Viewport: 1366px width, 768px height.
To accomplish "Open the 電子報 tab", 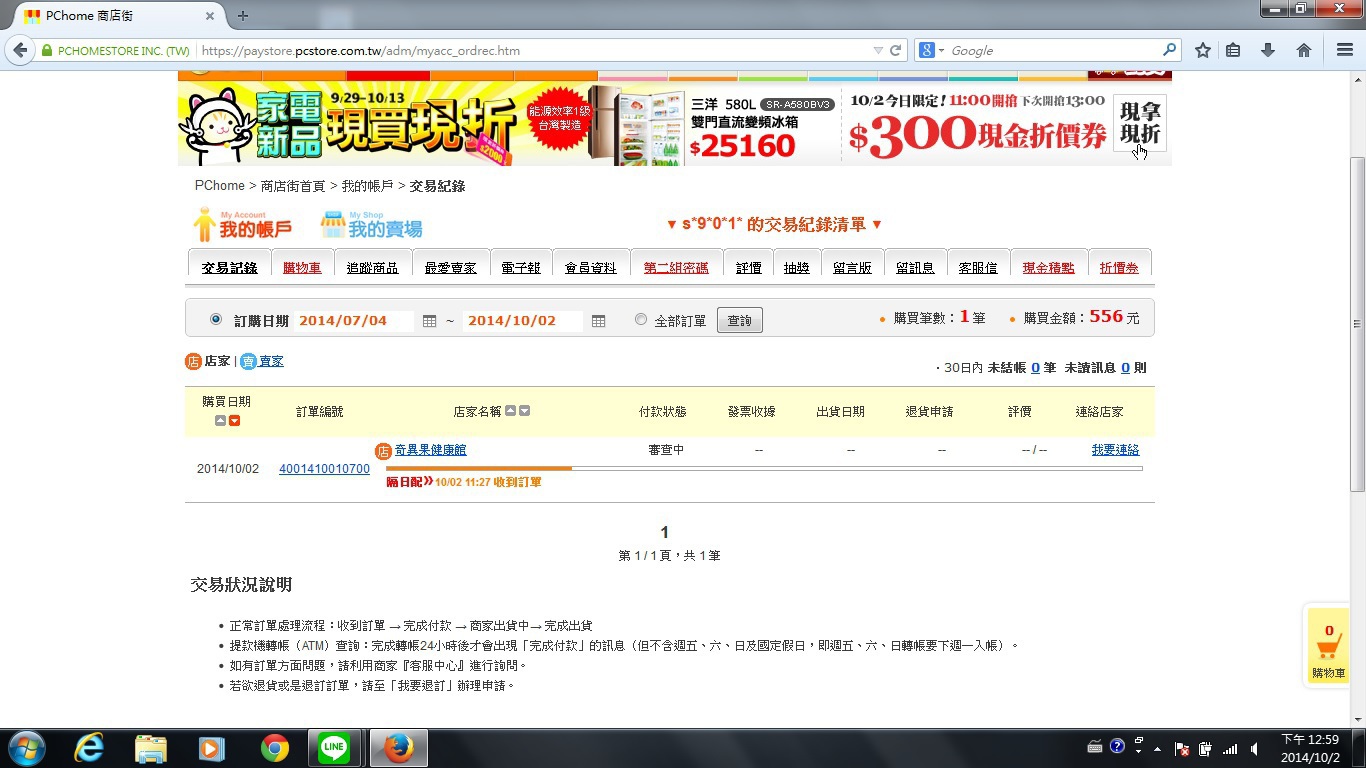I will point(520,267).
